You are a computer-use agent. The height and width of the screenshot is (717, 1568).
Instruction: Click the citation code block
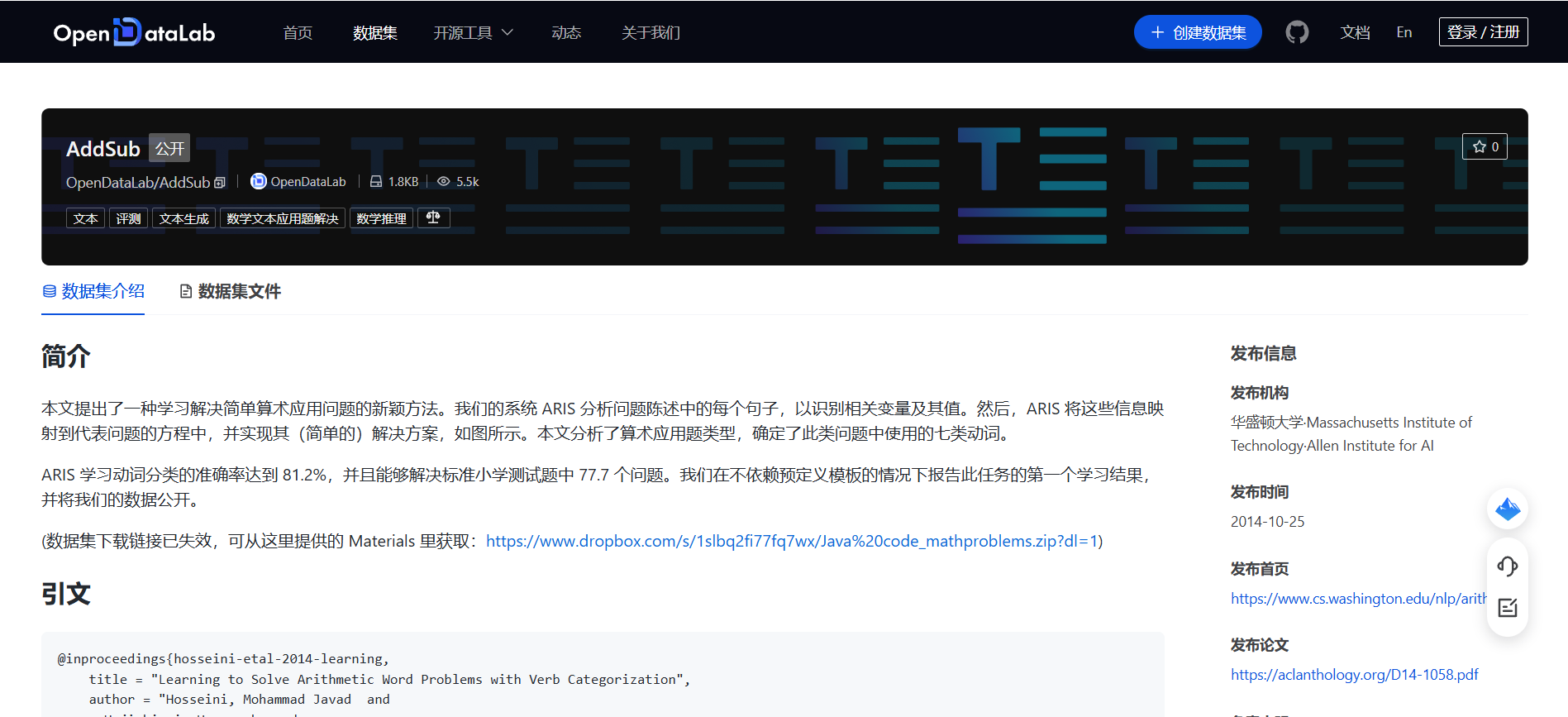point(603,674)
